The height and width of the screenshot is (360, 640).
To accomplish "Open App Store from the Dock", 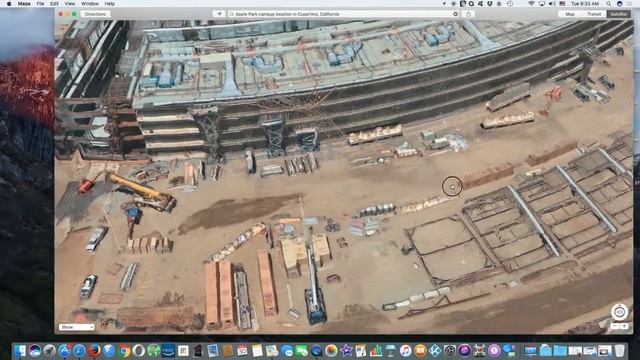I will pyautogui.click(x=64, y=350).
